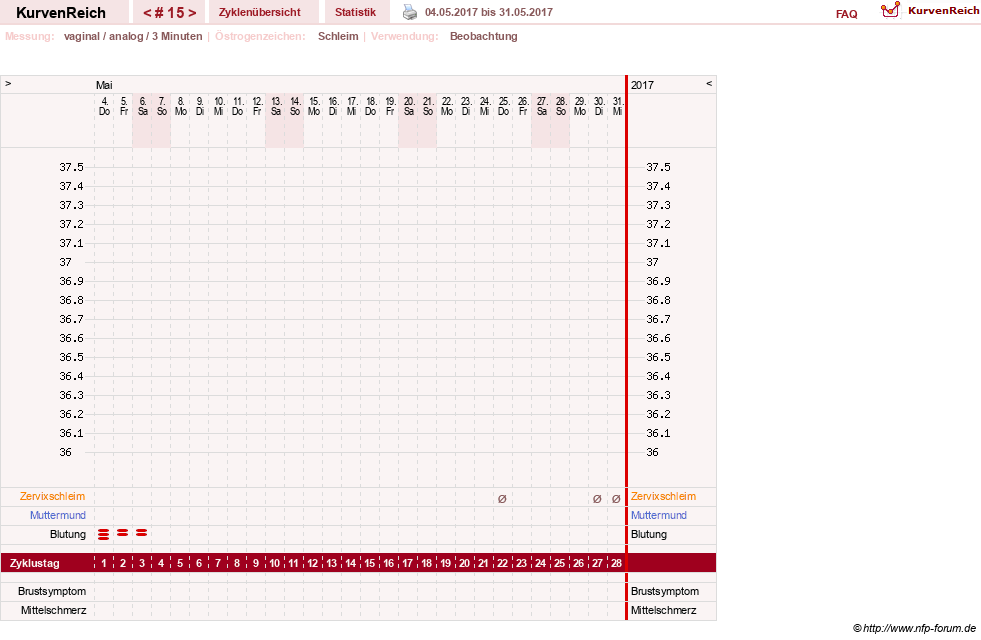Select date column 14. So
981x640 pixels.
295,106
